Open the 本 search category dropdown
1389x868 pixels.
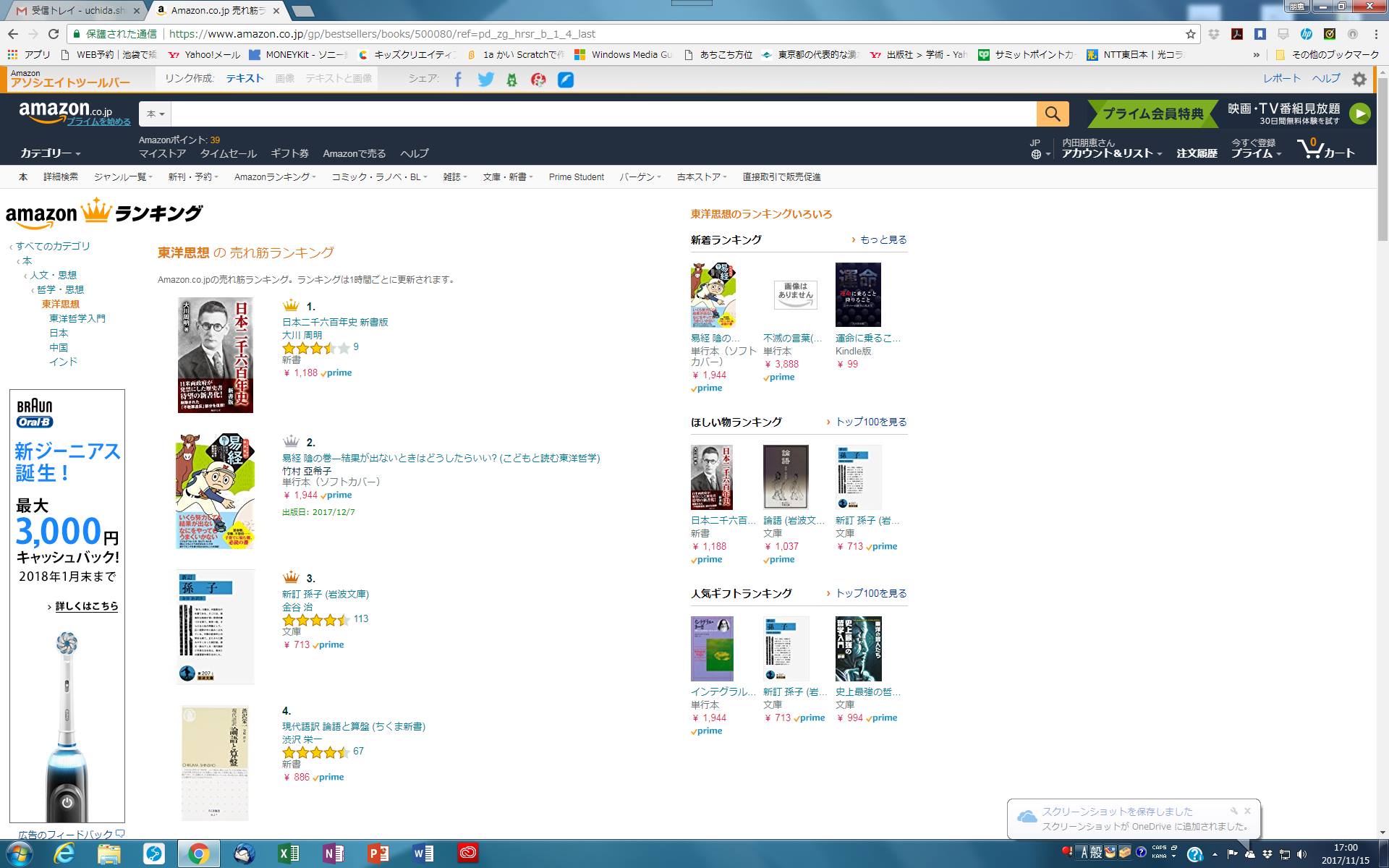tap(156, 114)
